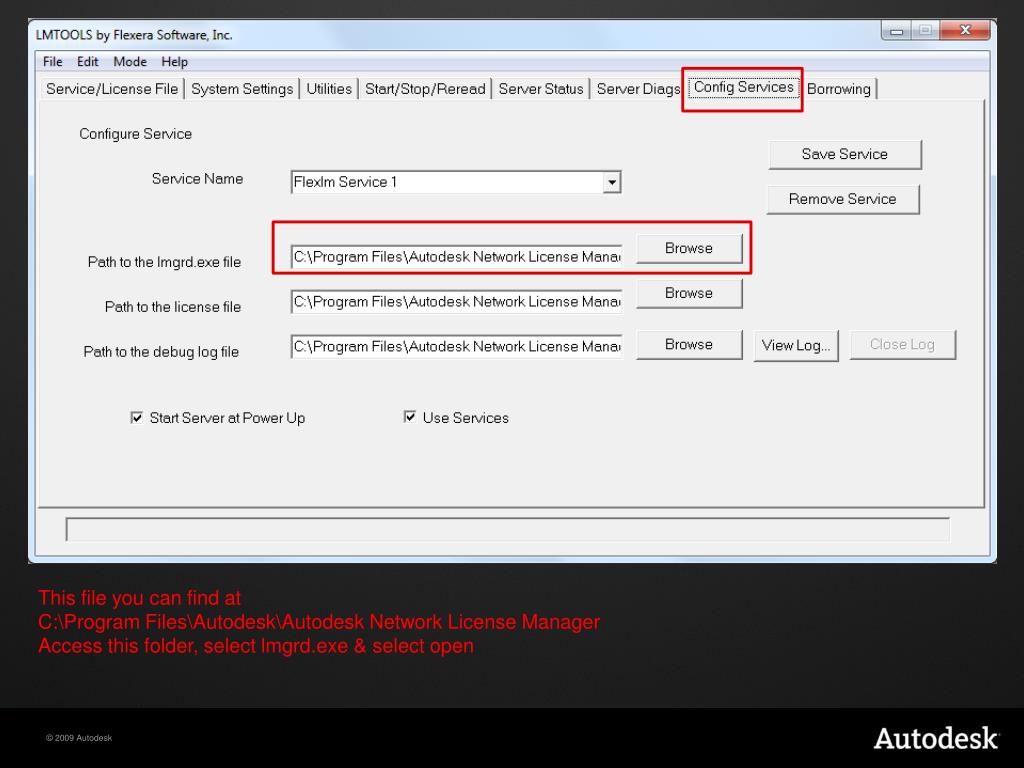The width and height of the screenshot is (1024, 768).
Task: Switch to the Server Status tab
Action: [541, 89]
